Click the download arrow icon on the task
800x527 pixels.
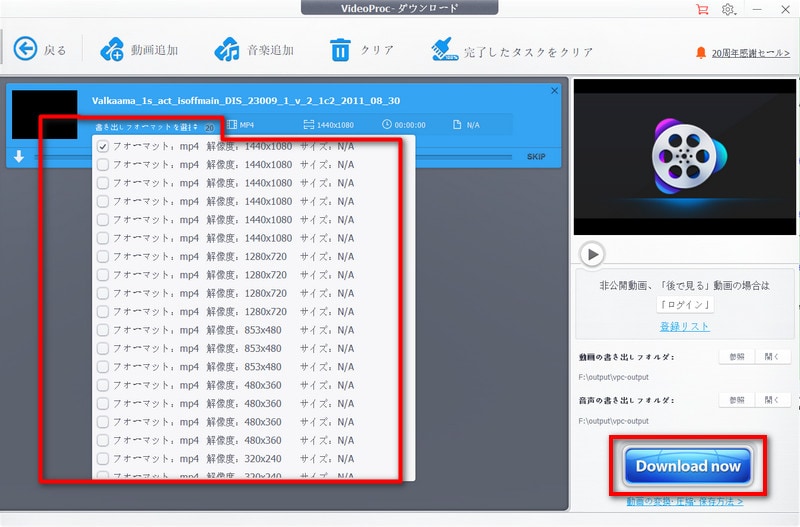click(19, 157)
